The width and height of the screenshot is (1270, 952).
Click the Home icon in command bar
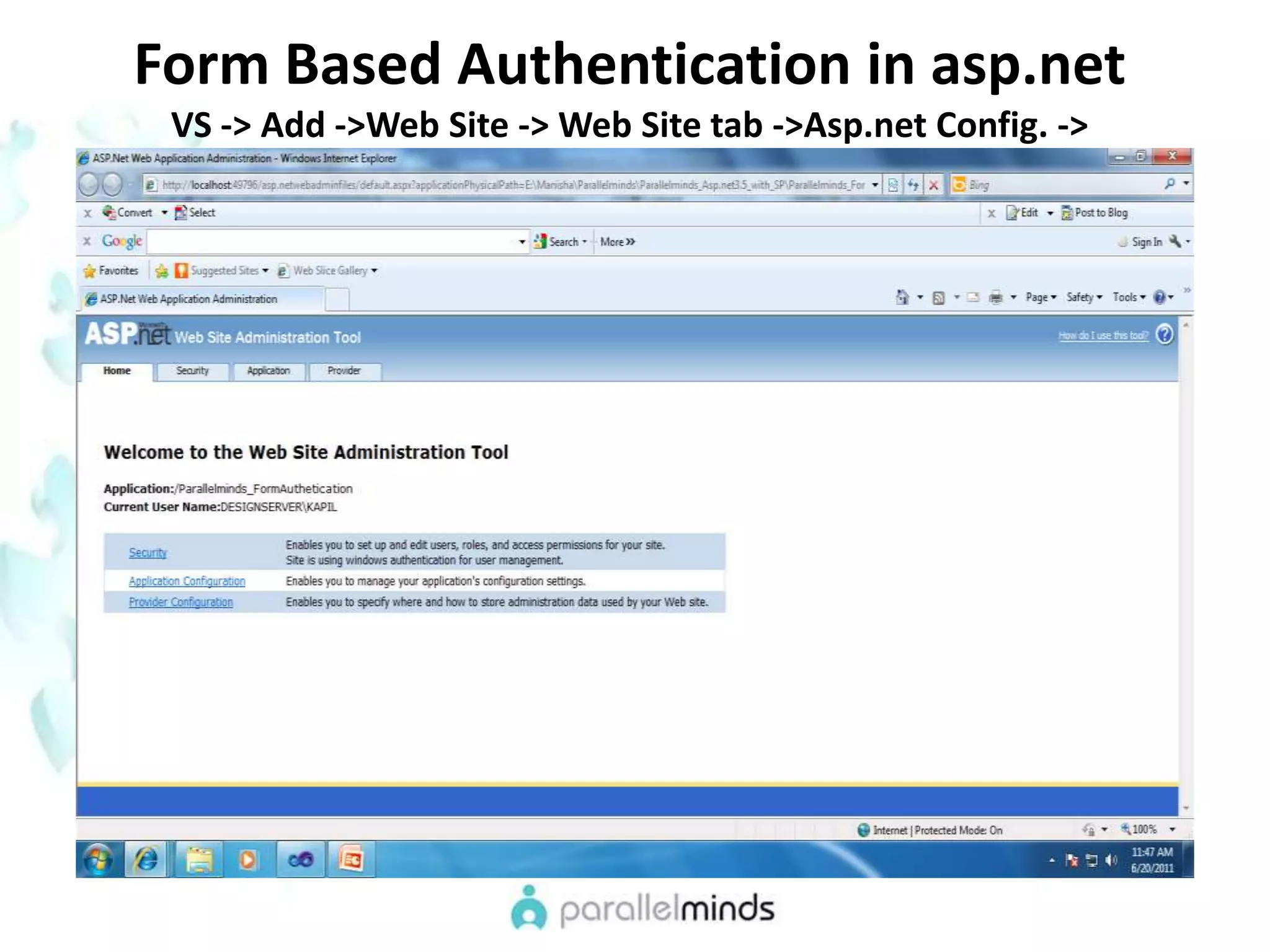[902, 297]
